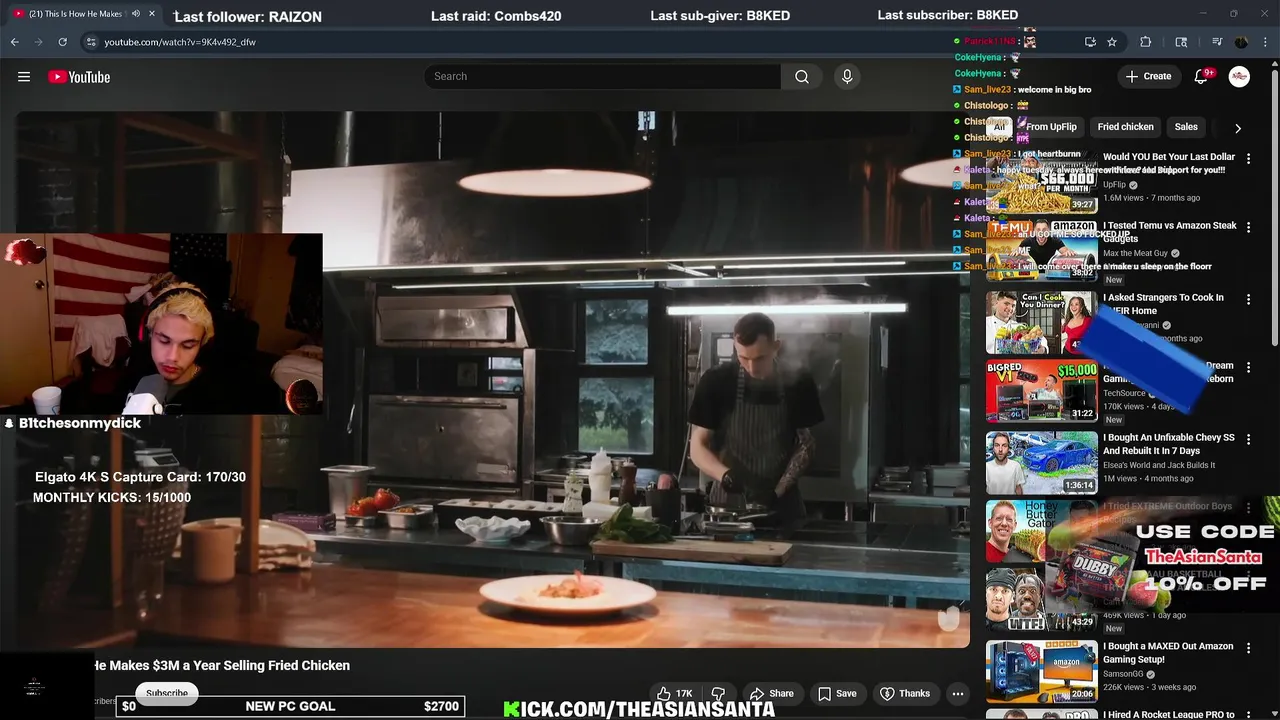The image size is (1280, 720).
Task: Click the Share button
Action: pos(772,693)
